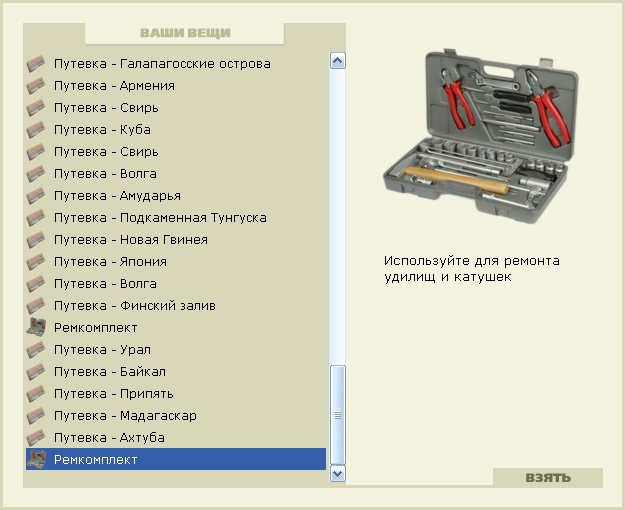Click the ticket icon next to Путевка - Куба
Screen dimensions: 625x510
click(36, 130)
